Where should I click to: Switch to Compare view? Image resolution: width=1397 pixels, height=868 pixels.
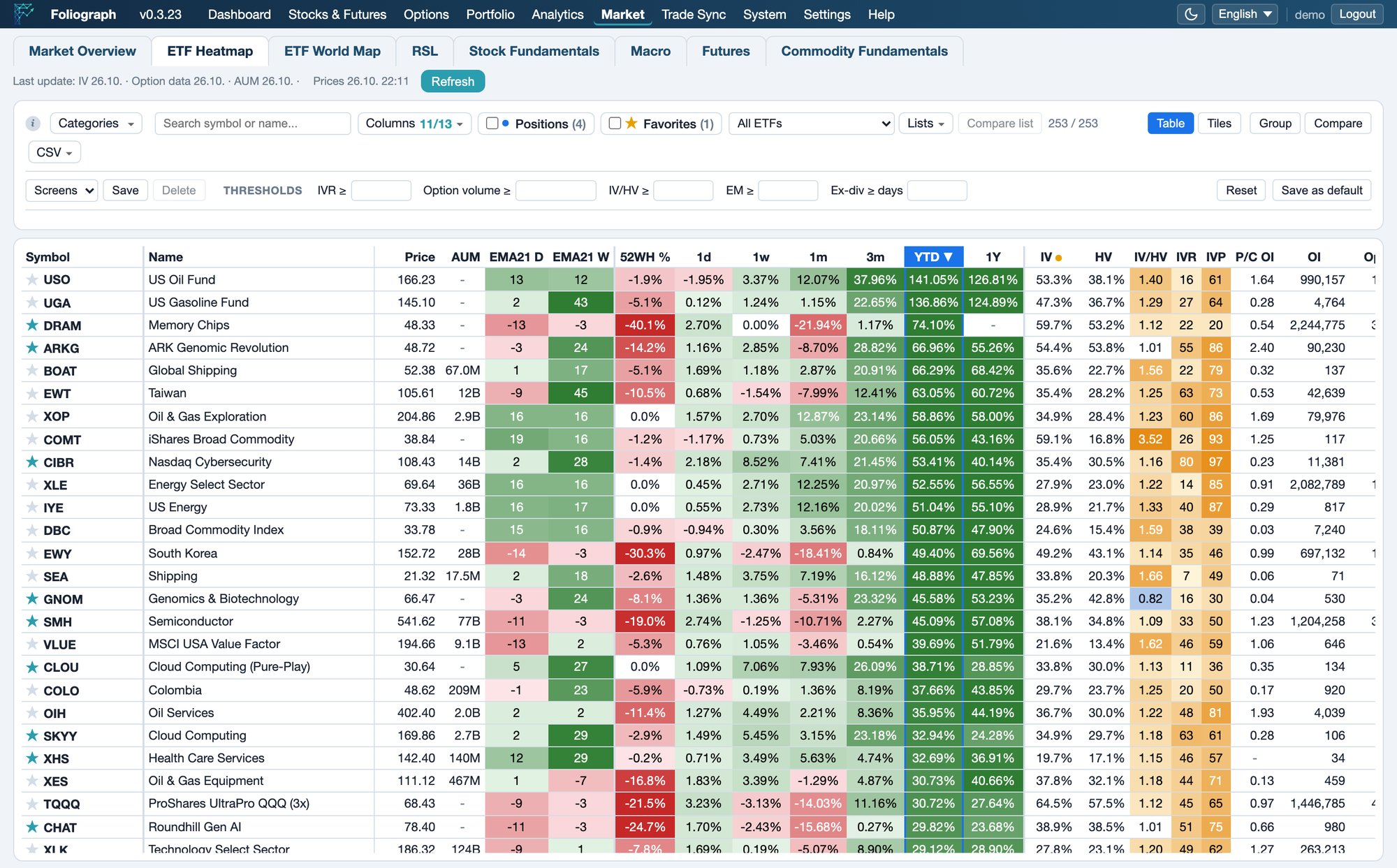[x=1338, y=124]
